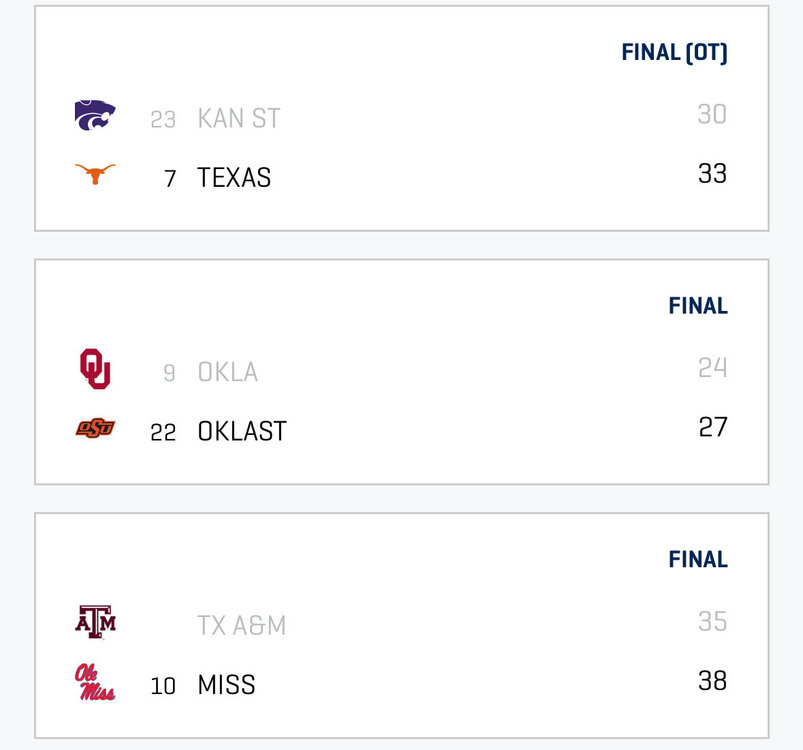Click Texas A&M's score 35
The image size is (803, 750).
(x=712, y=622)
